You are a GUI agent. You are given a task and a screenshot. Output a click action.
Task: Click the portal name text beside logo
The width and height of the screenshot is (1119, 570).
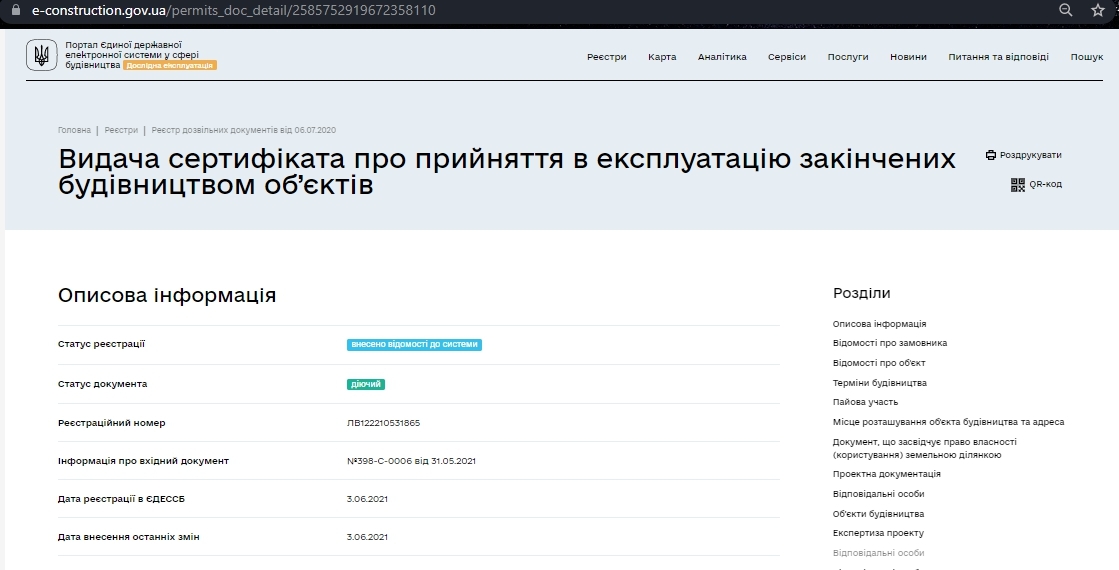click(132, 55)
